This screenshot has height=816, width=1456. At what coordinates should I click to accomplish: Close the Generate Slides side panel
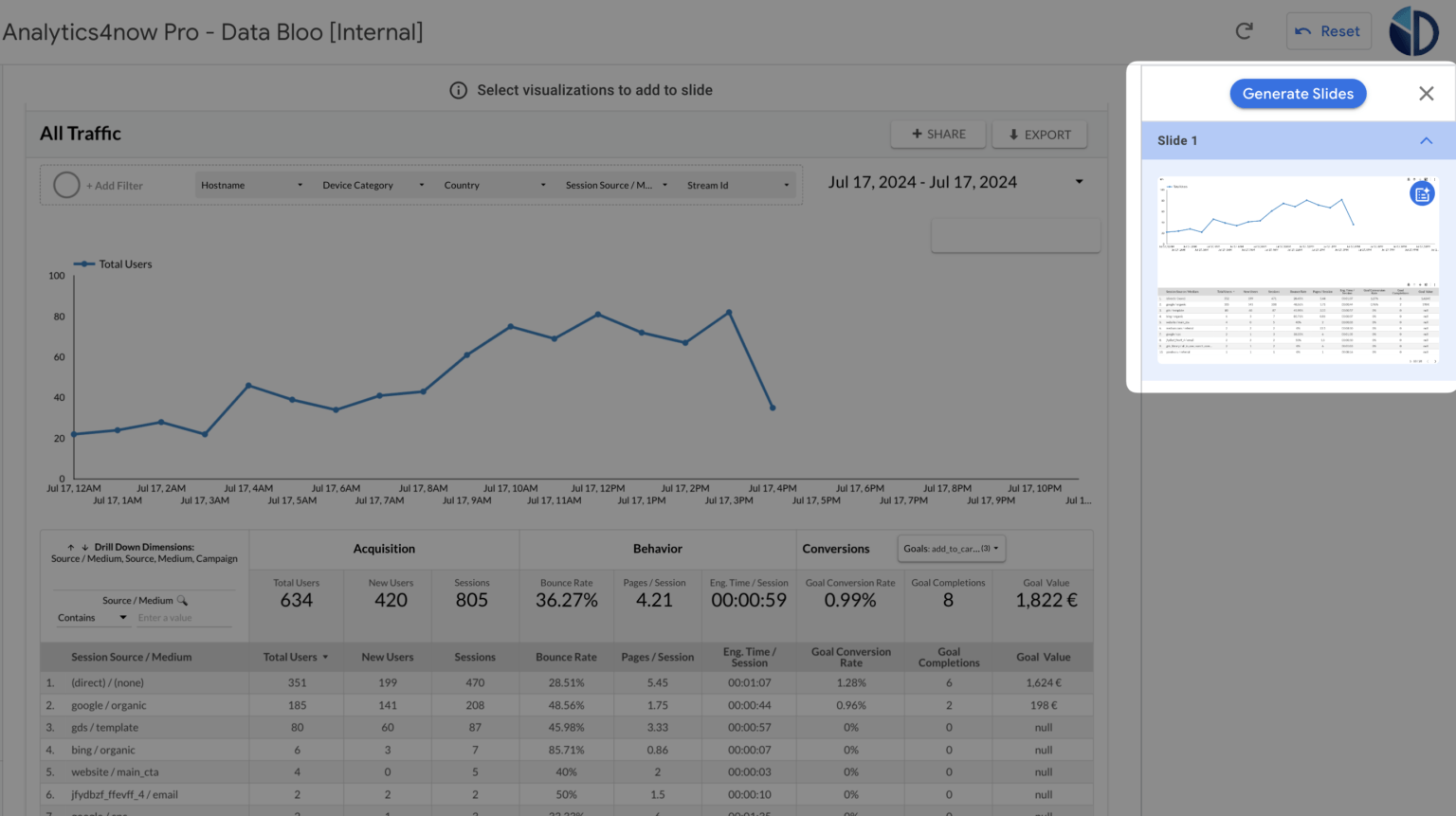click(x=1427, y=93)
